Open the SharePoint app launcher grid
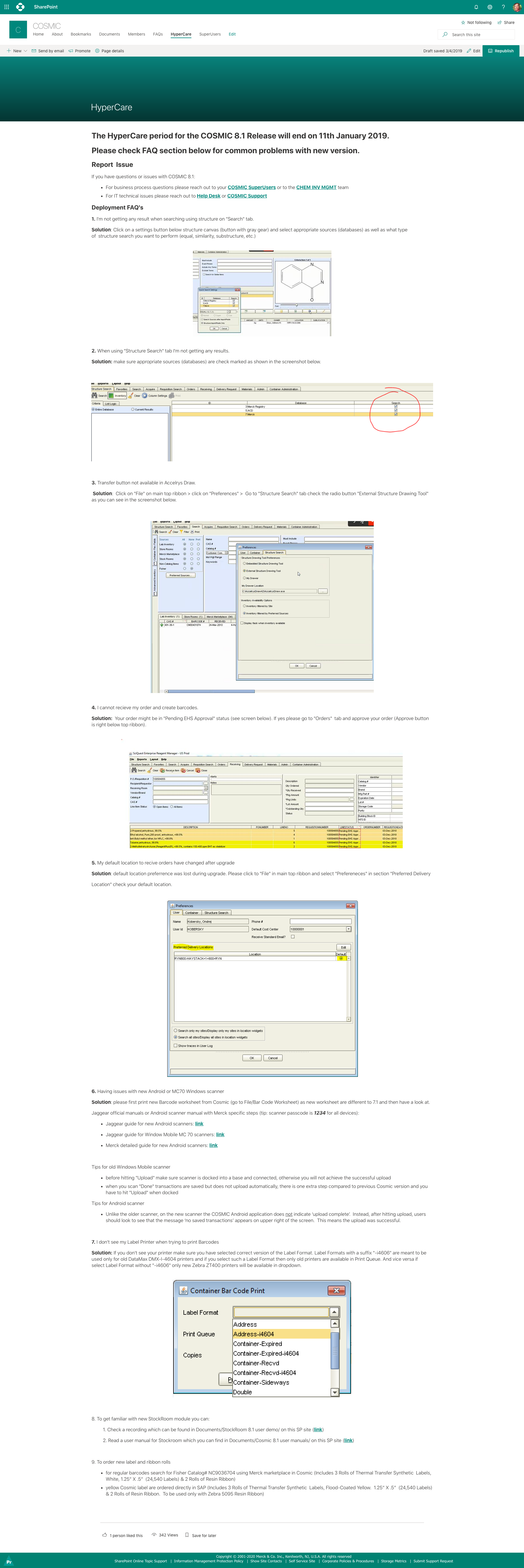This screenshot has height=1568, width=524. tap(7, 7)
